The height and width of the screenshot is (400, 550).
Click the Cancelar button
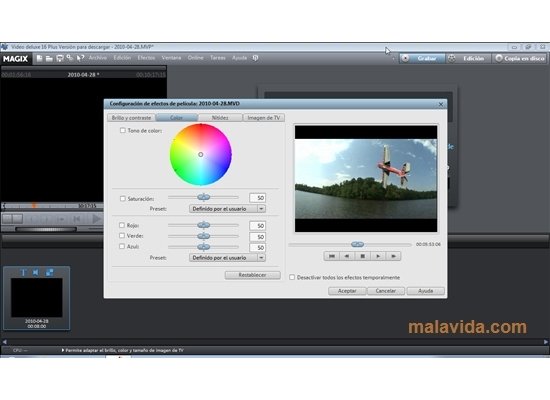386,291
